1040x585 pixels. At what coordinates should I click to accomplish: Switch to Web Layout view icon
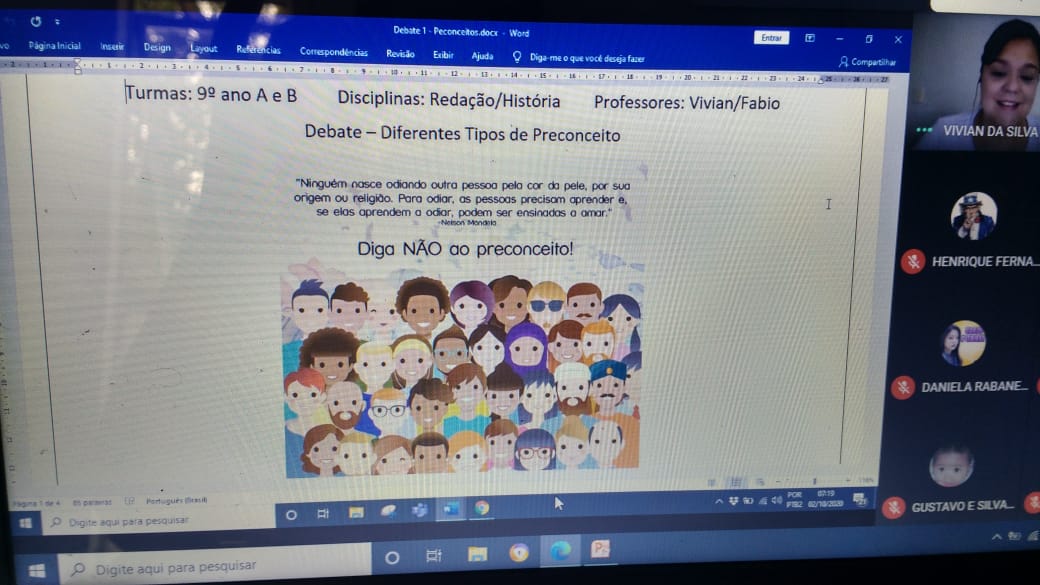point(760,482)
